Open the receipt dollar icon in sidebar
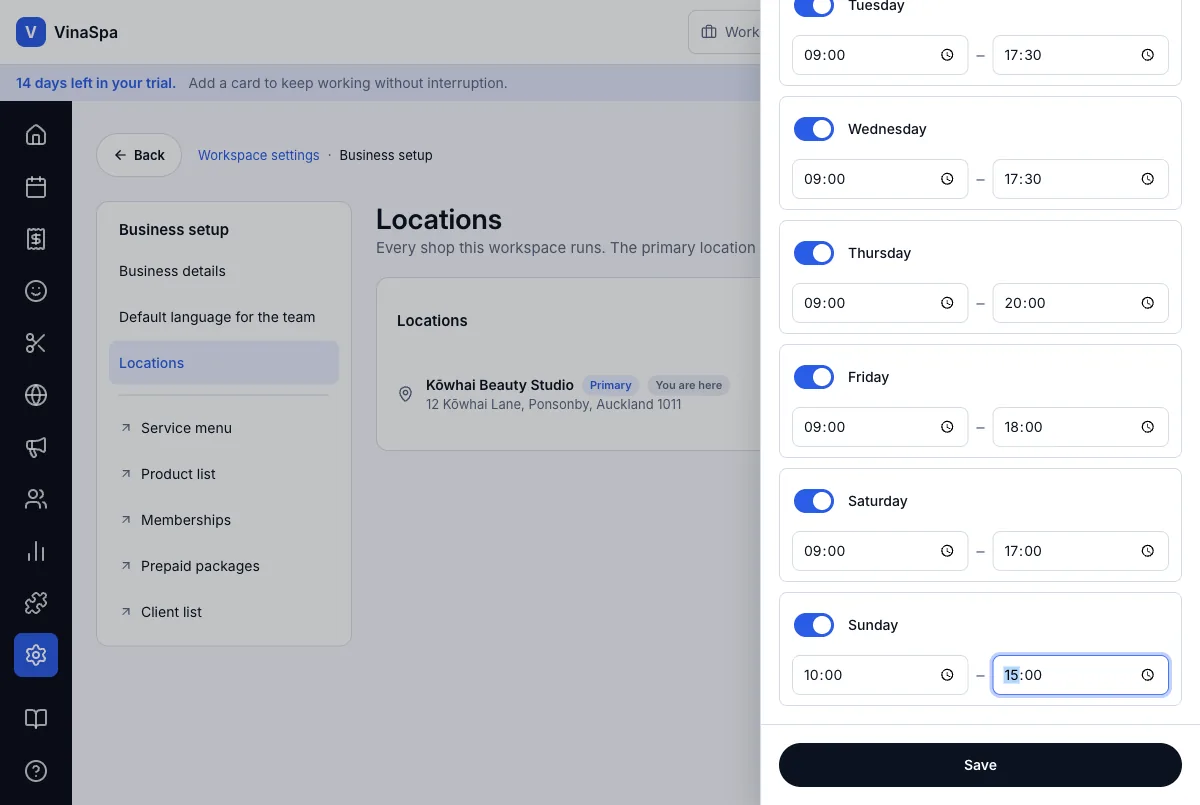The width and height of the screenshot is (1200, 805). pos(36,239)
